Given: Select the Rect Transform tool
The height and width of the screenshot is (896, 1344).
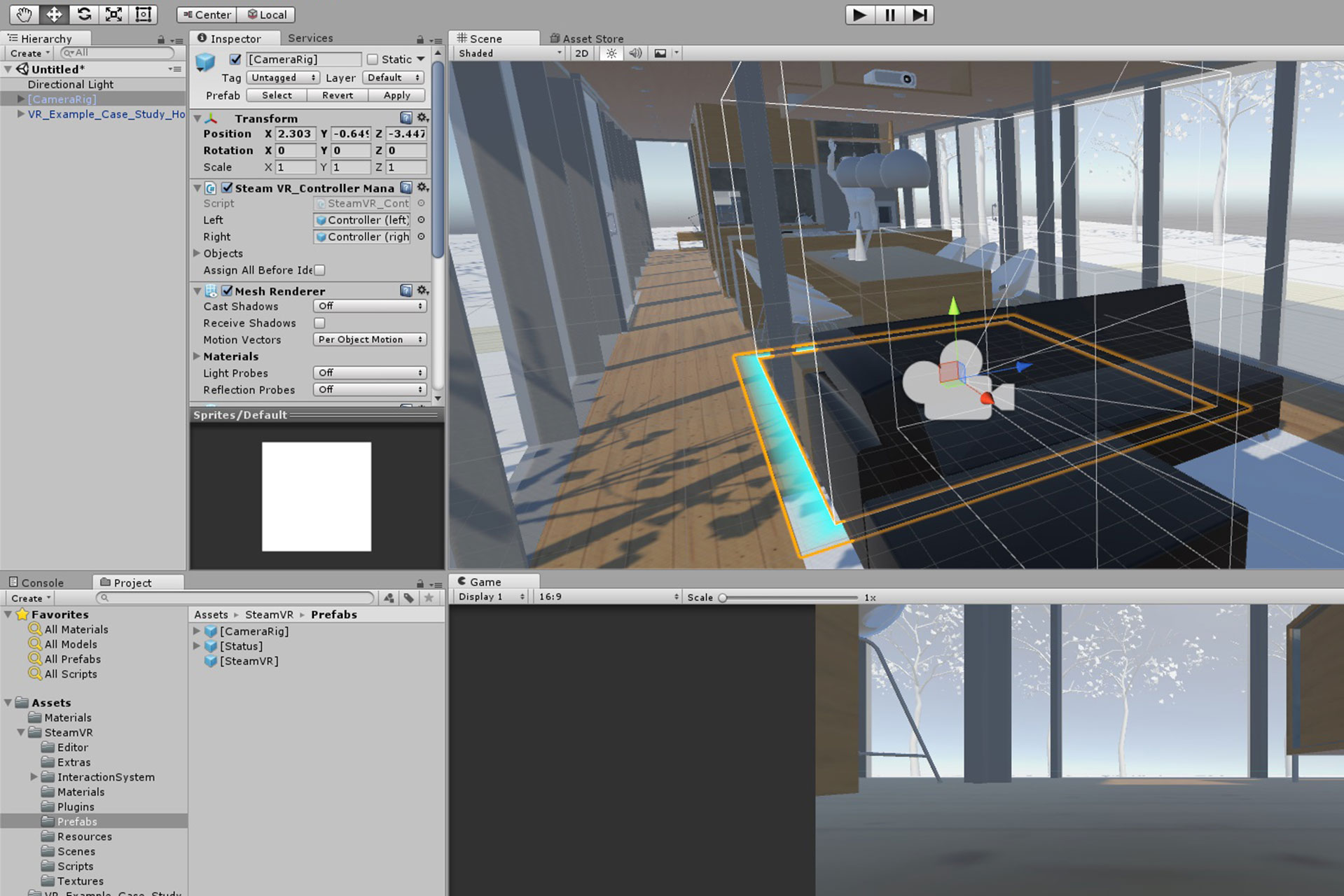Looking at the screenshot, I should (x=143, y=14).
